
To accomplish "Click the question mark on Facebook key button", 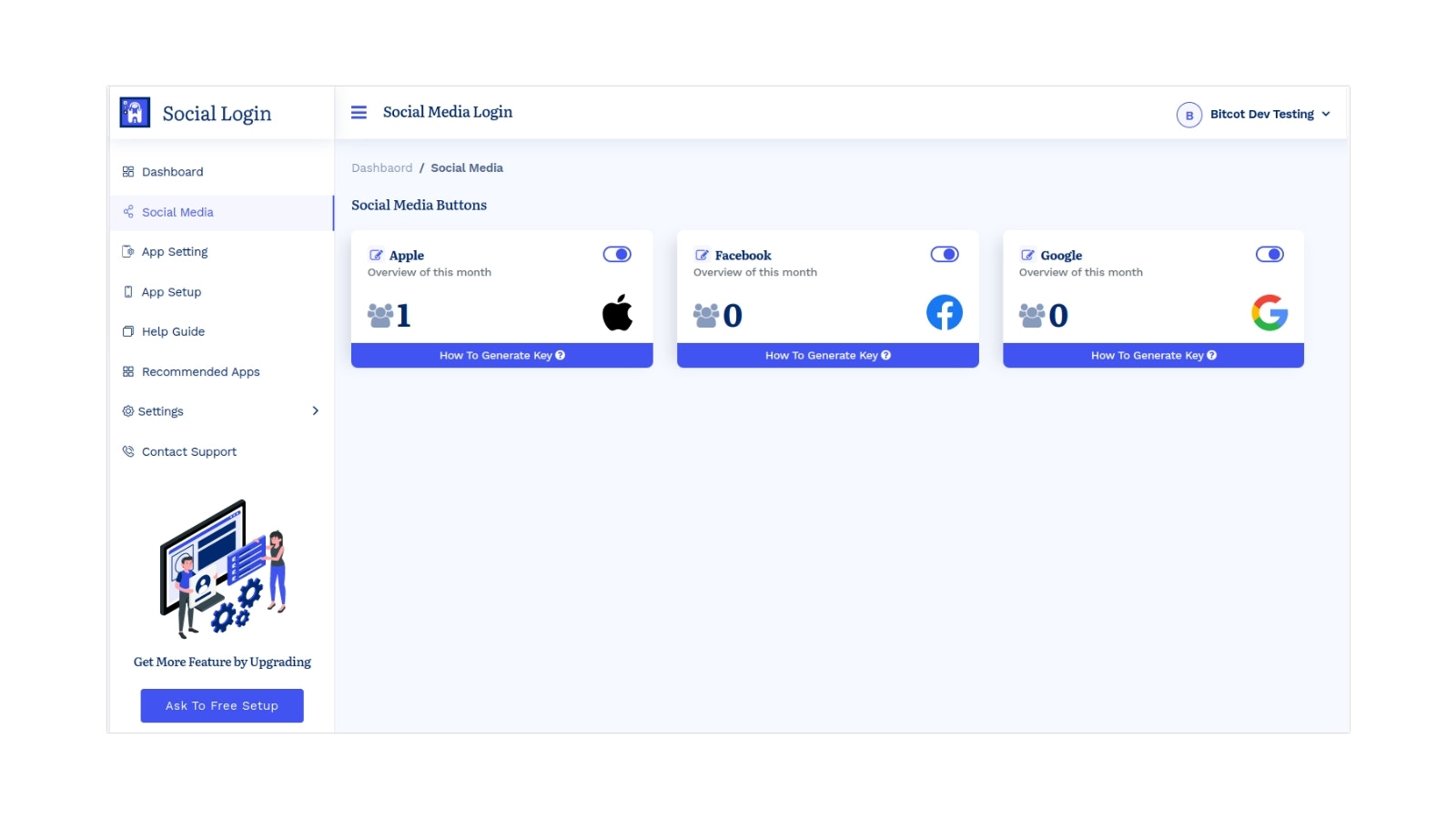I will (x=886, y=356).
